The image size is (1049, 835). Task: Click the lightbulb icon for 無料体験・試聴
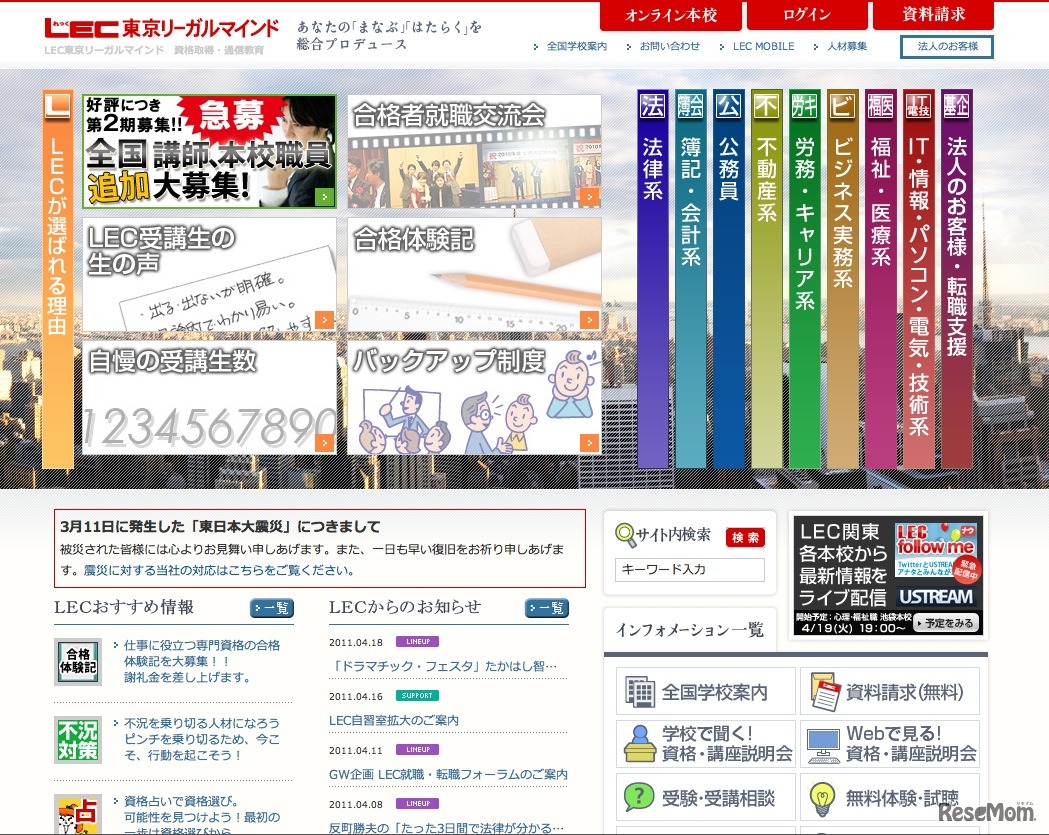(x=823, y=796)
